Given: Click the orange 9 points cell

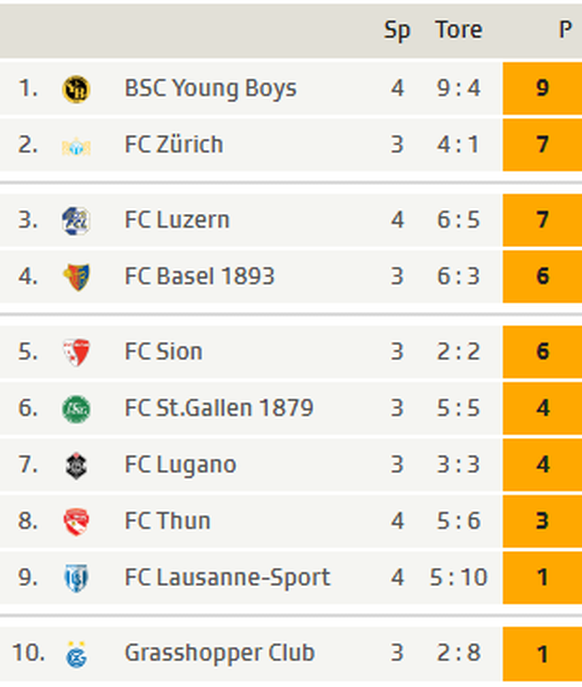Looking at the screenshot, I should [x=542, y=88].
